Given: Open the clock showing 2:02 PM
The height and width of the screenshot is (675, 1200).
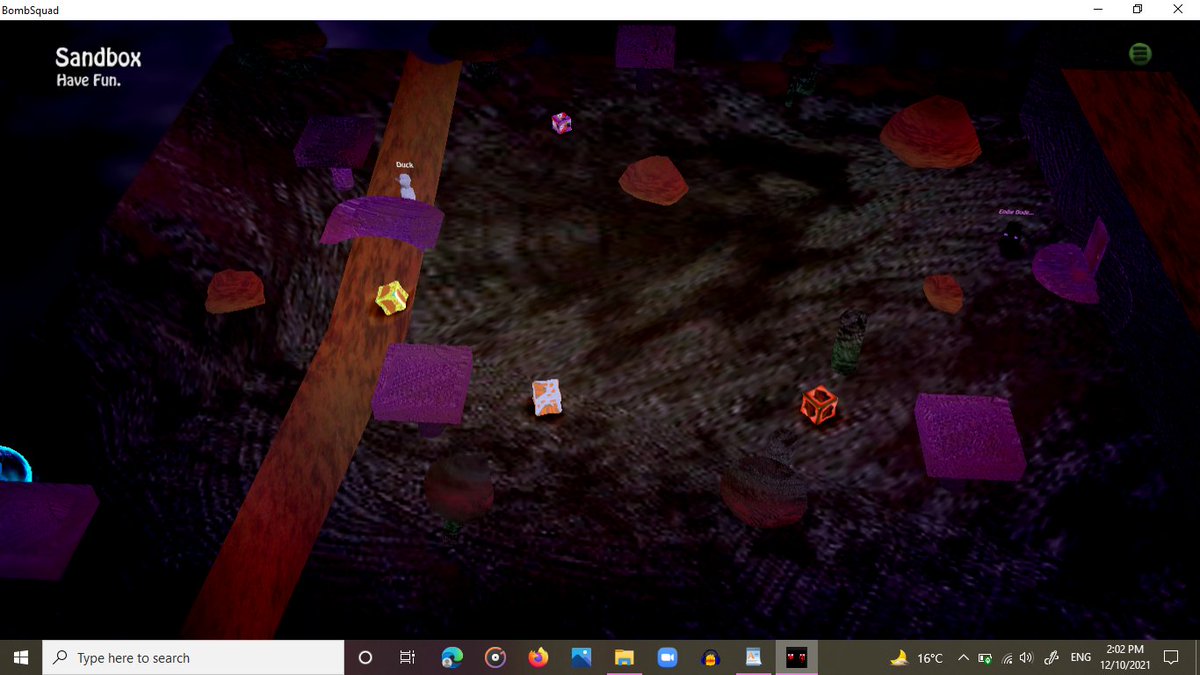Looking at the screenshot, I should coord(1126,657).
